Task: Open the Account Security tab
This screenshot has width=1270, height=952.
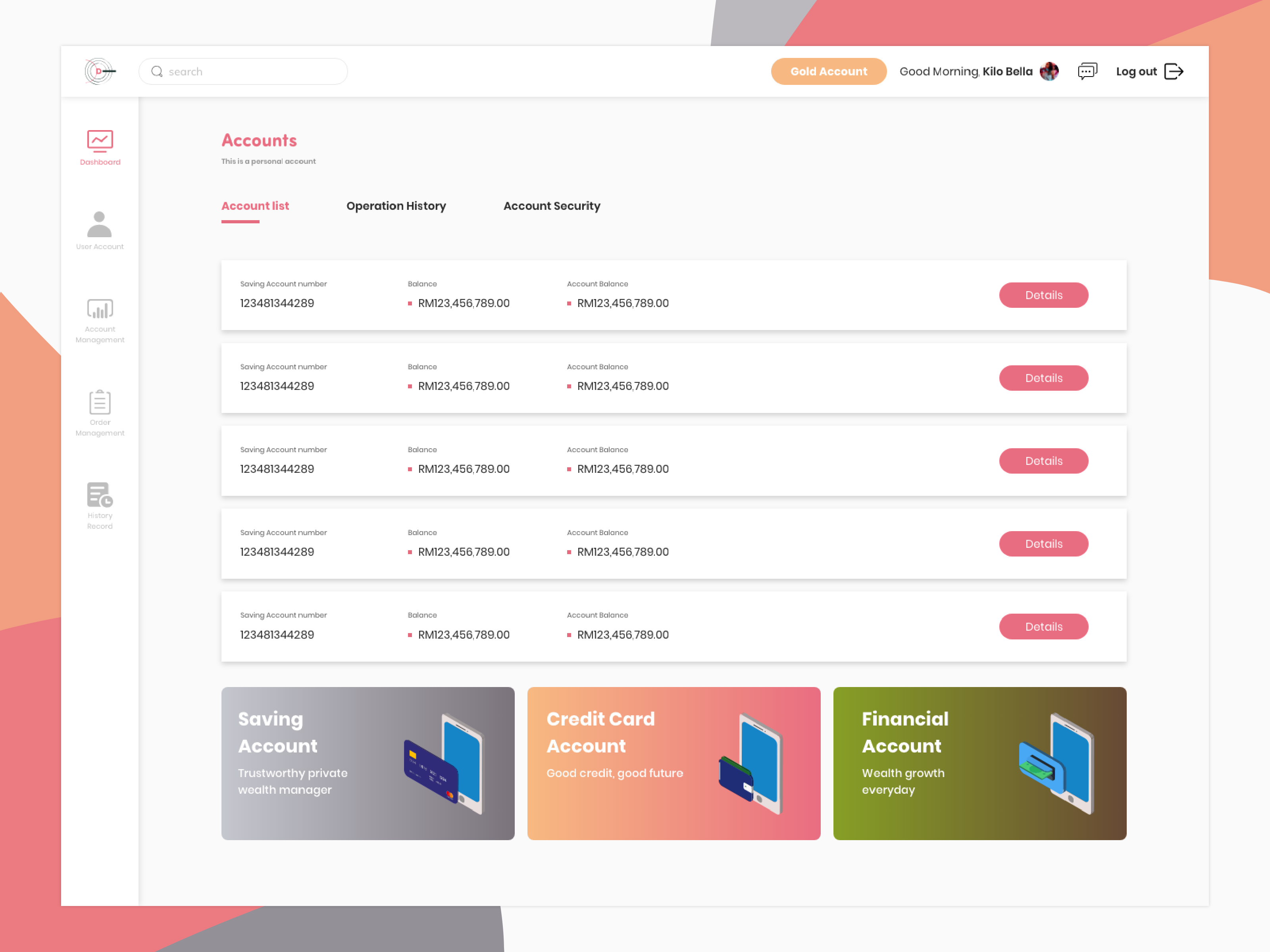Action: [x=552, y=206]
